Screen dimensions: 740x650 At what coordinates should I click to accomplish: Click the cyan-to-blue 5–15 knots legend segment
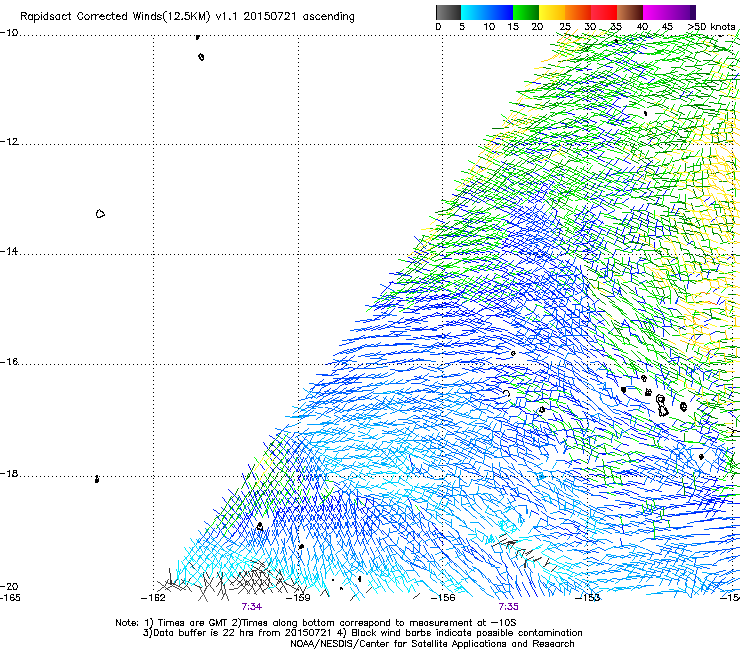click(x=487, y=12)
